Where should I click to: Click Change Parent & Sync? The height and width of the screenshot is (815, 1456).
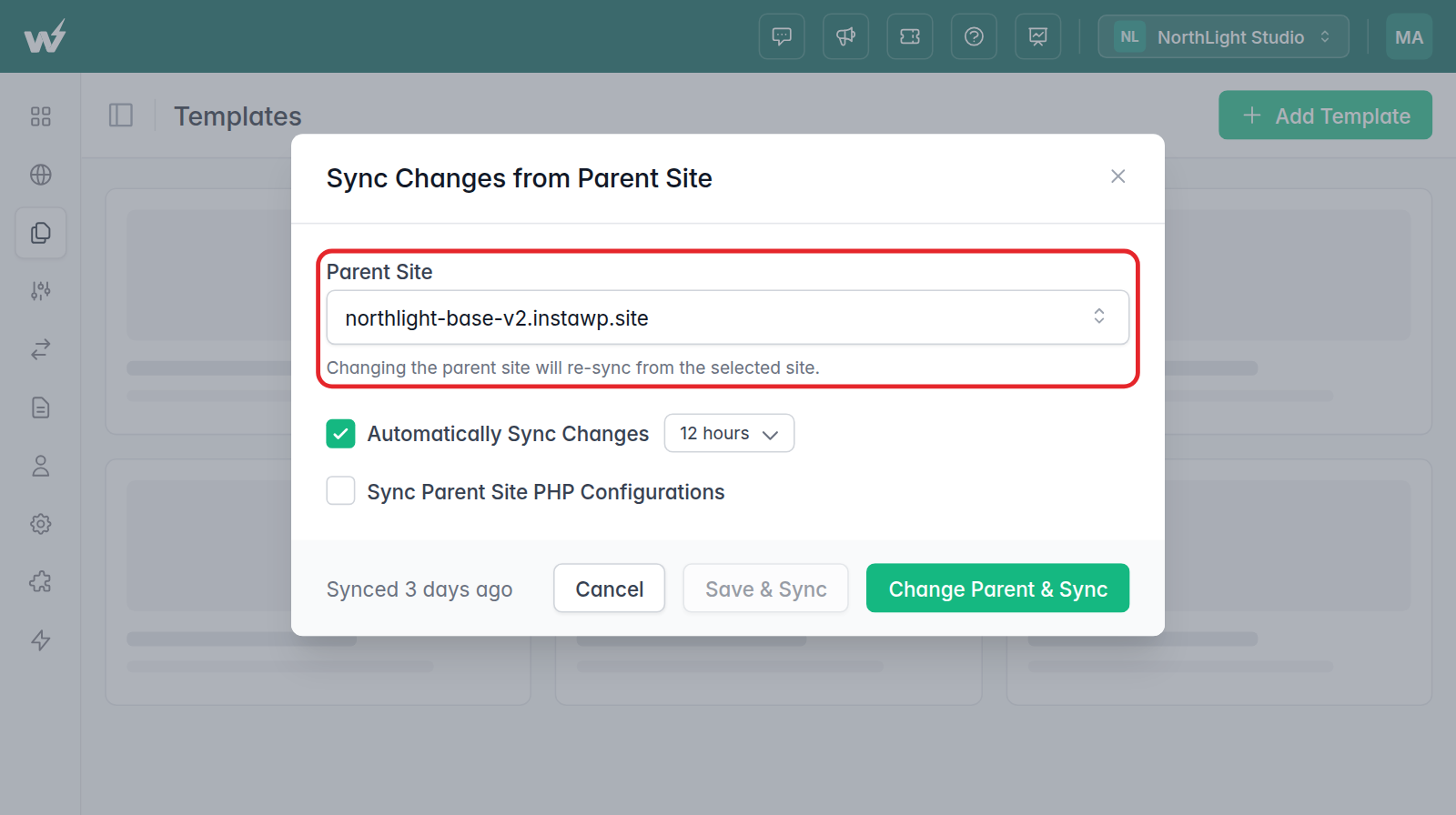[x=998, y=589]
